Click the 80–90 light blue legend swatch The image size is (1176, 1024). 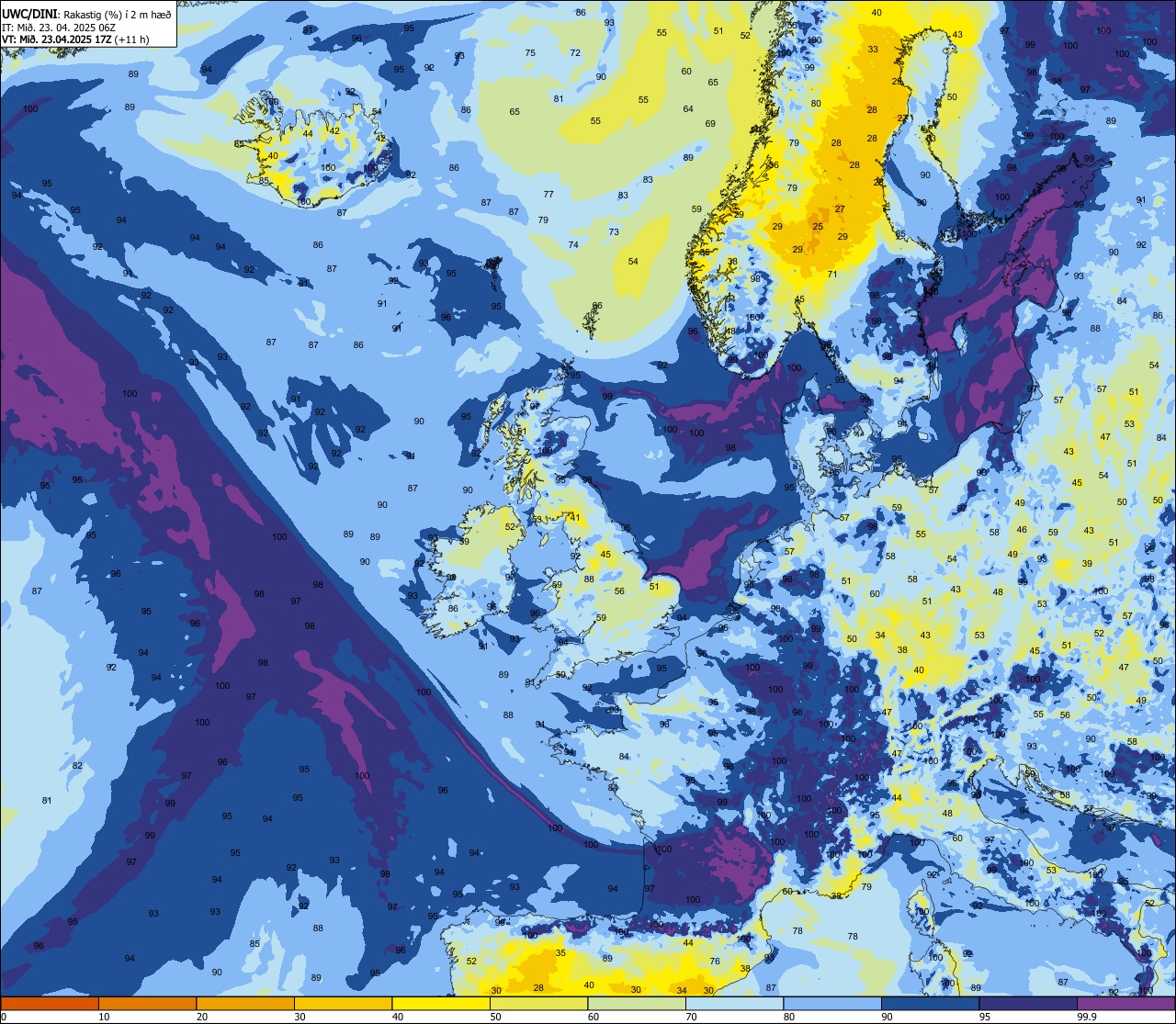pos(832,1003)
